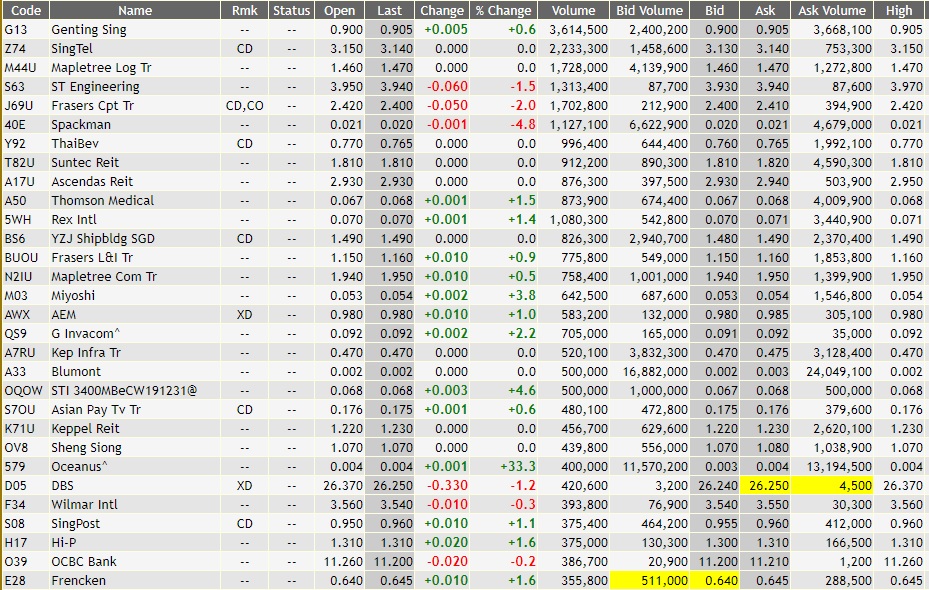Select Thomson Medical stock name
The height and width of the screenshot is (590, 929).
point(102,200)
